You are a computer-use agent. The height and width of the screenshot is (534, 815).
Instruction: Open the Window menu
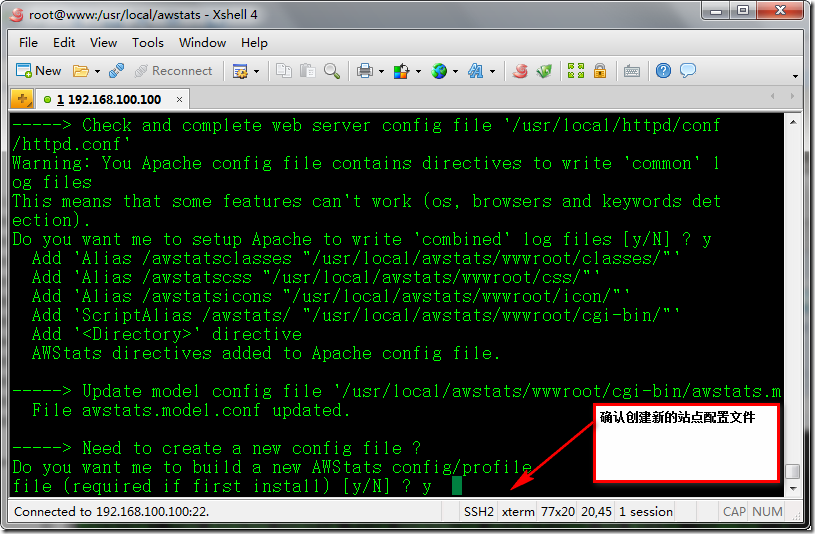pyautogui.click(x=202, y=43)
